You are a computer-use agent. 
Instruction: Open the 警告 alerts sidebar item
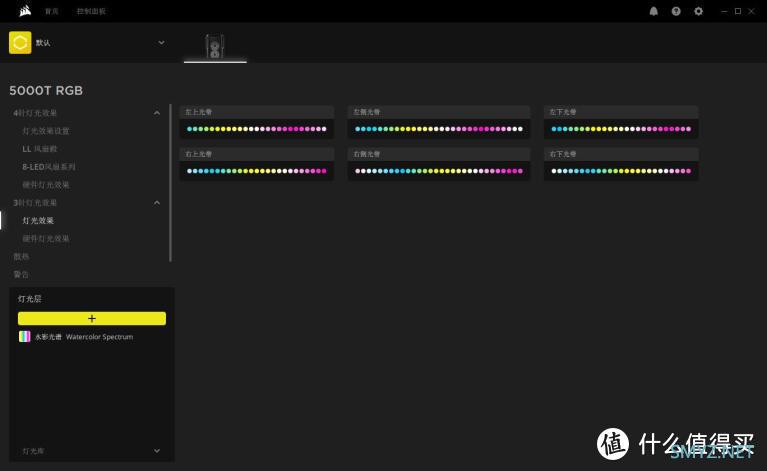pyautogui.click(x=21, y=274)
